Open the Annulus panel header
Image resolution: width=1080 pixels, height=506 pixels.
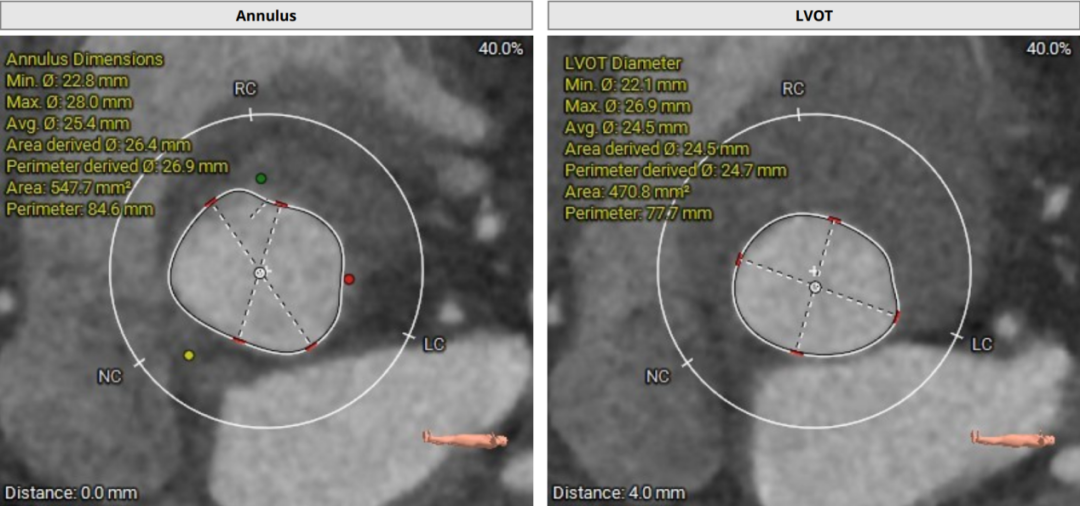pos(266,15)
